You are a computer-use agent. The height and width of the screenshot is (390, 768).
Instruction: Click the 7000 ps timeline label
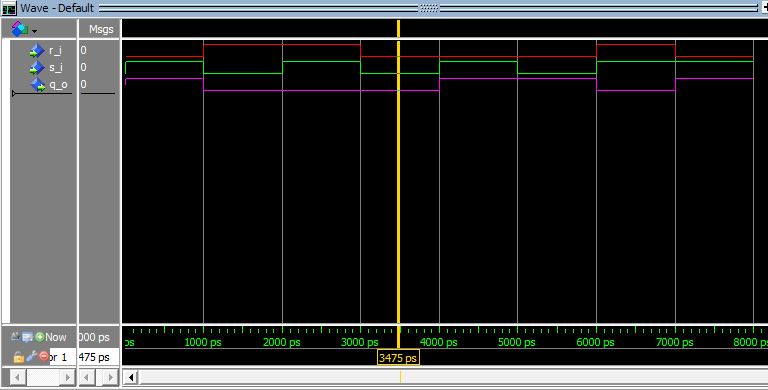click(674, 342)
